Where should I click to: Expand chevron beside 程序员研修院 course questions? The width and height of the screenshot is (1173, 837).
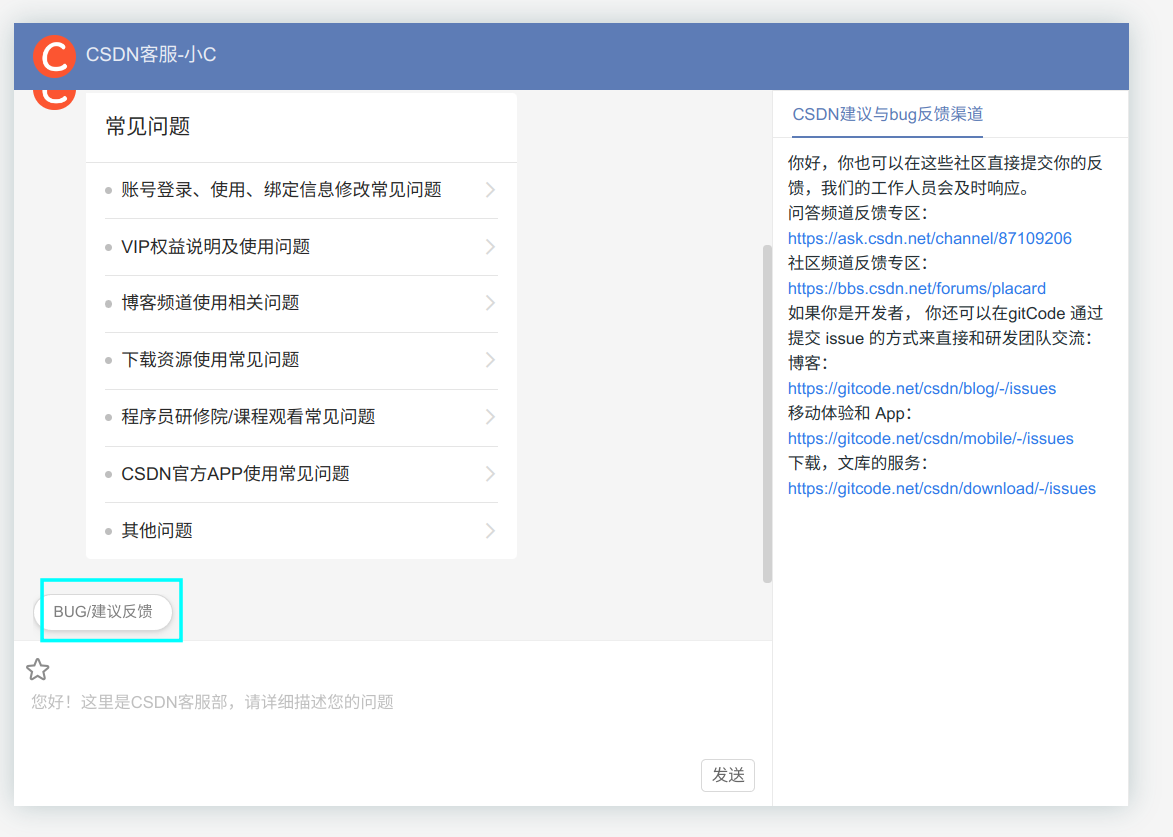click(x=490, y=417)
